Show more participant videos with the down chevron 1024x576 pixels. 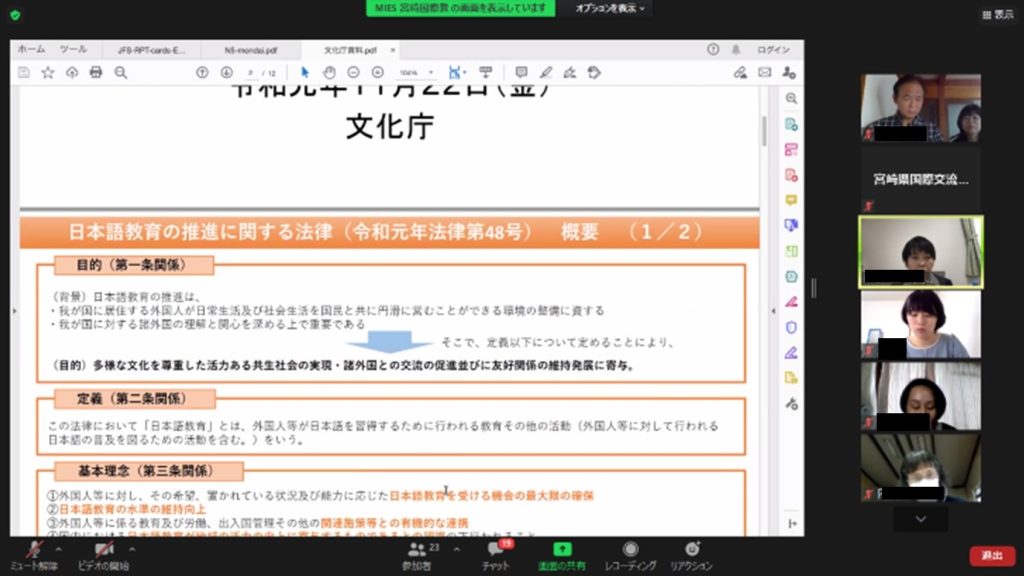click(x=921, y=519)
